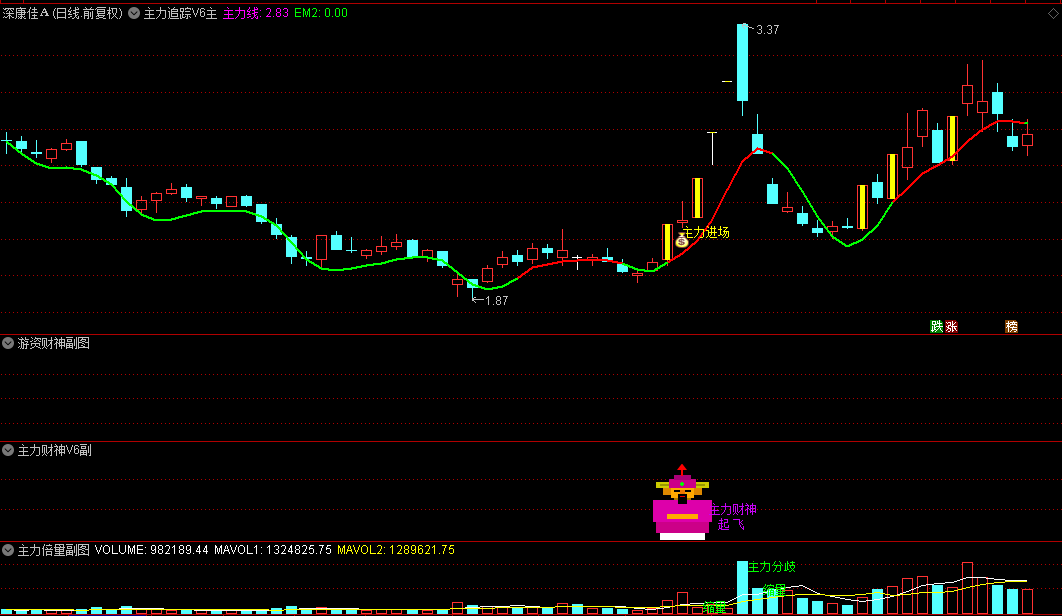
Task: Click the EM2: 0.00 value
Action: 321,13
